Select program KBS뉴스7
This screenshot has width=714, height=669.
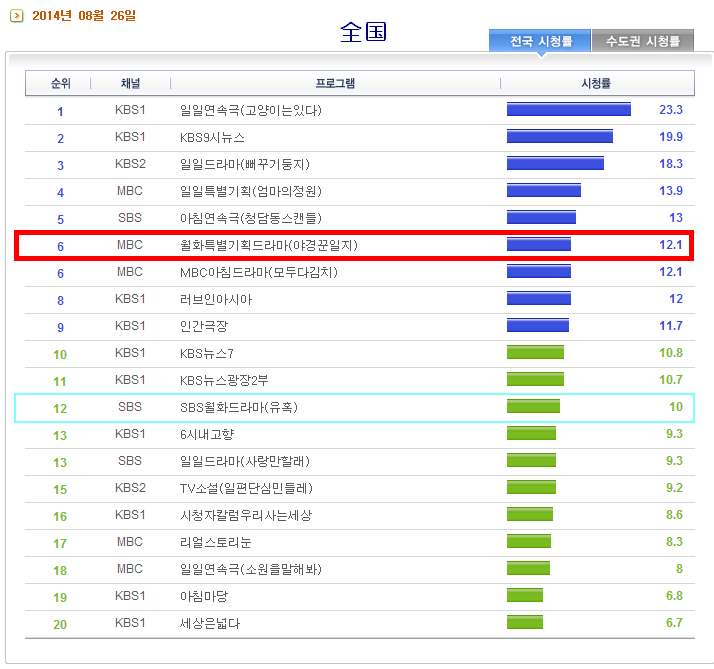(x=207, y=353)
